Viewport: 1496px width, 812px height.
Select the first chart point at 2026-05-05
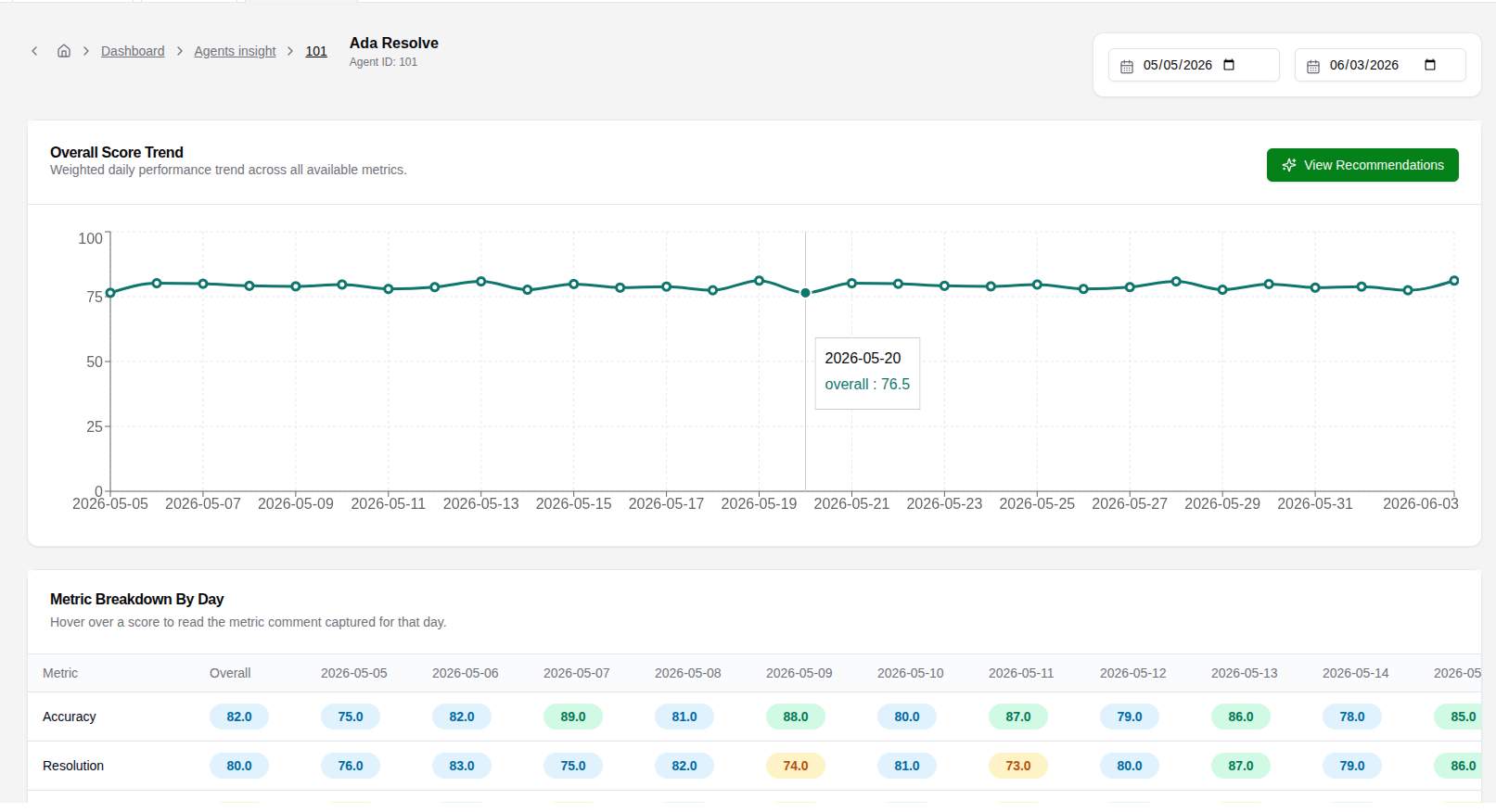pyautogui.click(x=110, y=293)
